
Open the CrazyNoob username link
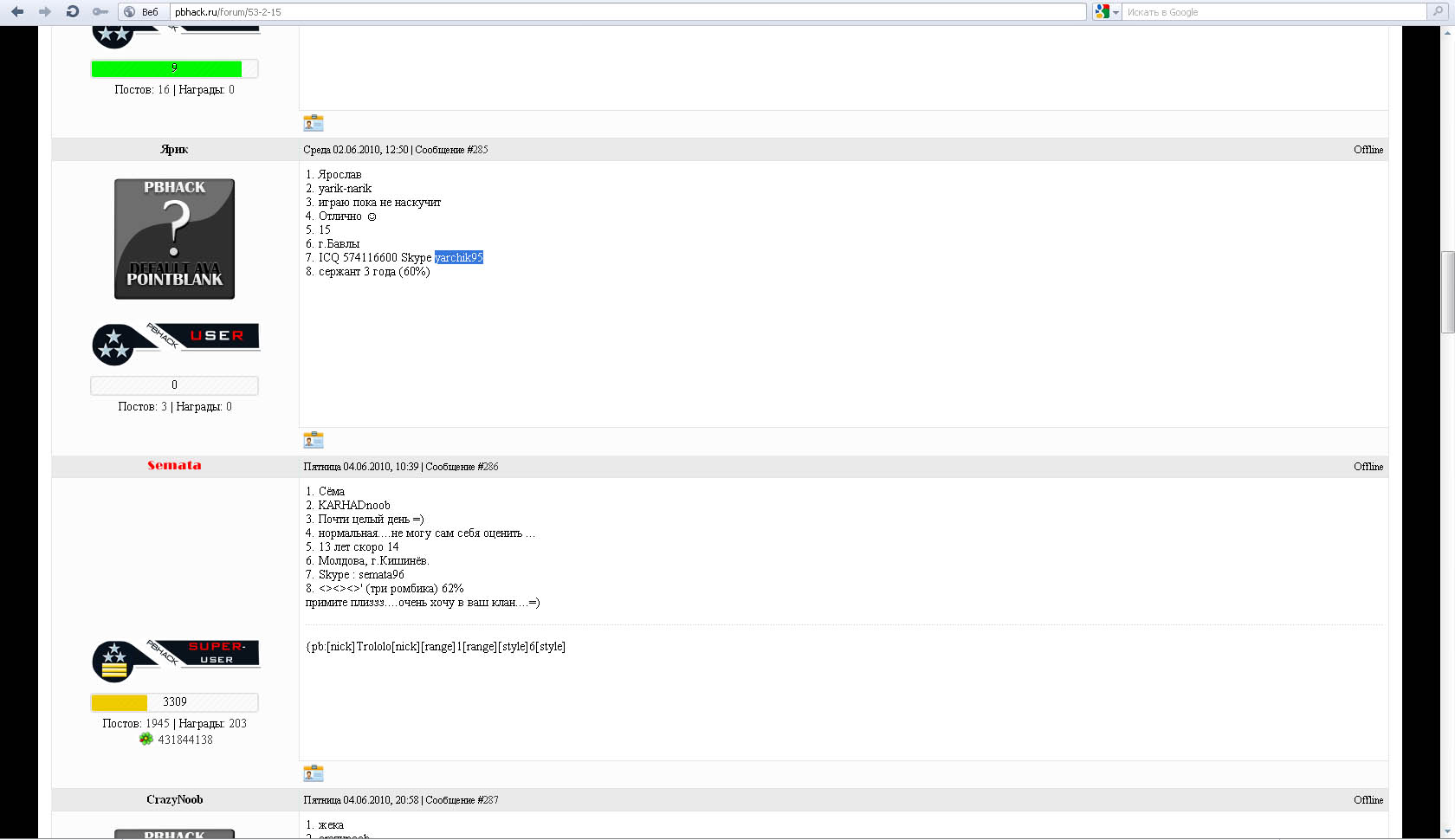(174, 799)
